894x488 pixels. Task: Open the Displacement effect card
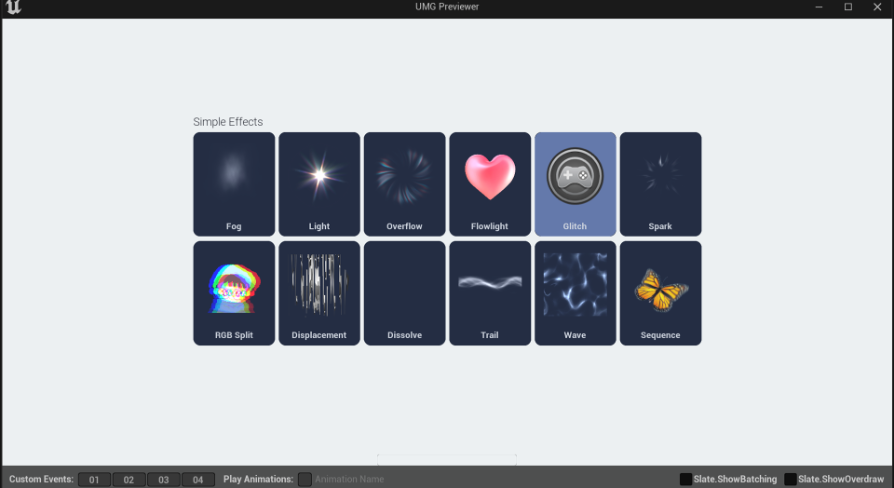pos(319,293)
